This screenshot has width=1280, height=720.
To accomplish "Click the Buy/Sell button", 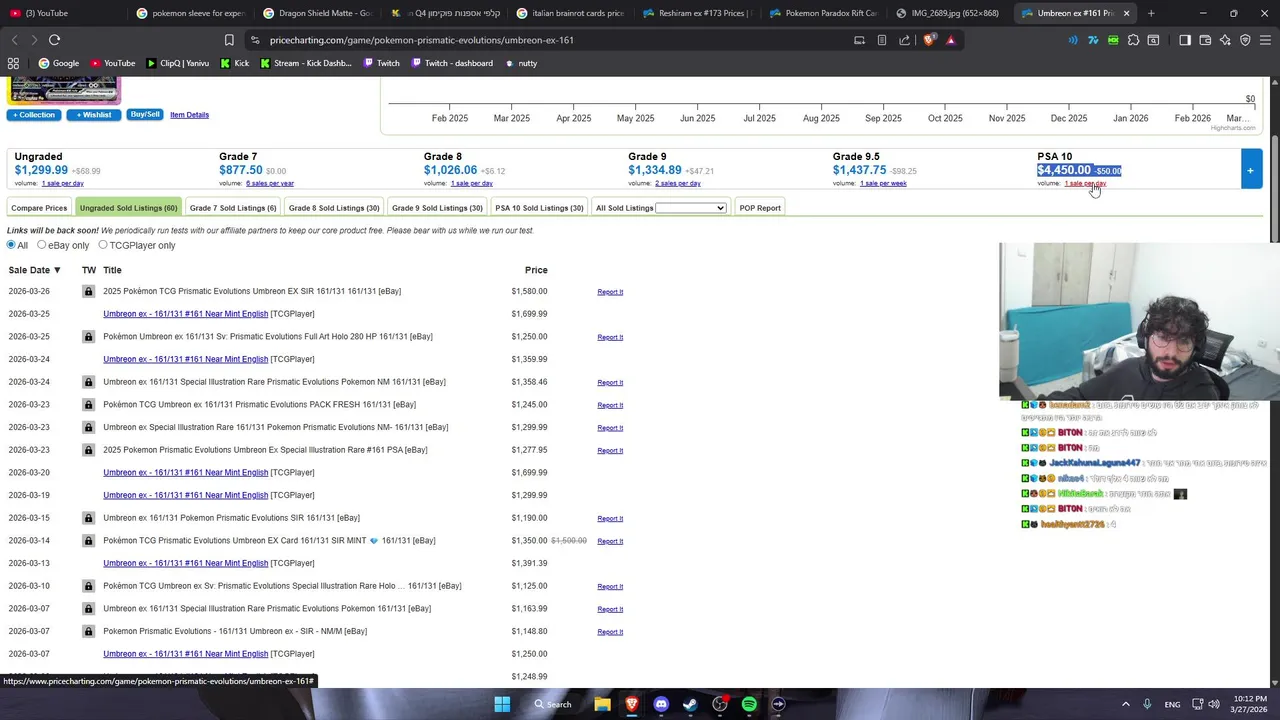I will 145,114.
